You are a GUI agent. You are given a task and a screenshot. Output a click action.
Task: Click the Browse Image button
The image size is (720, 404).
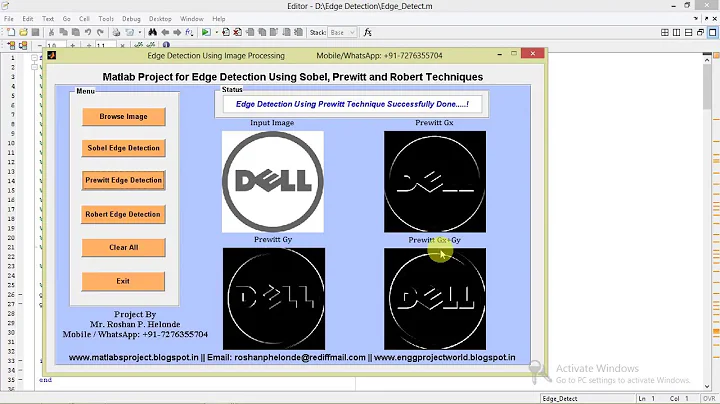[x=124, y=117]
